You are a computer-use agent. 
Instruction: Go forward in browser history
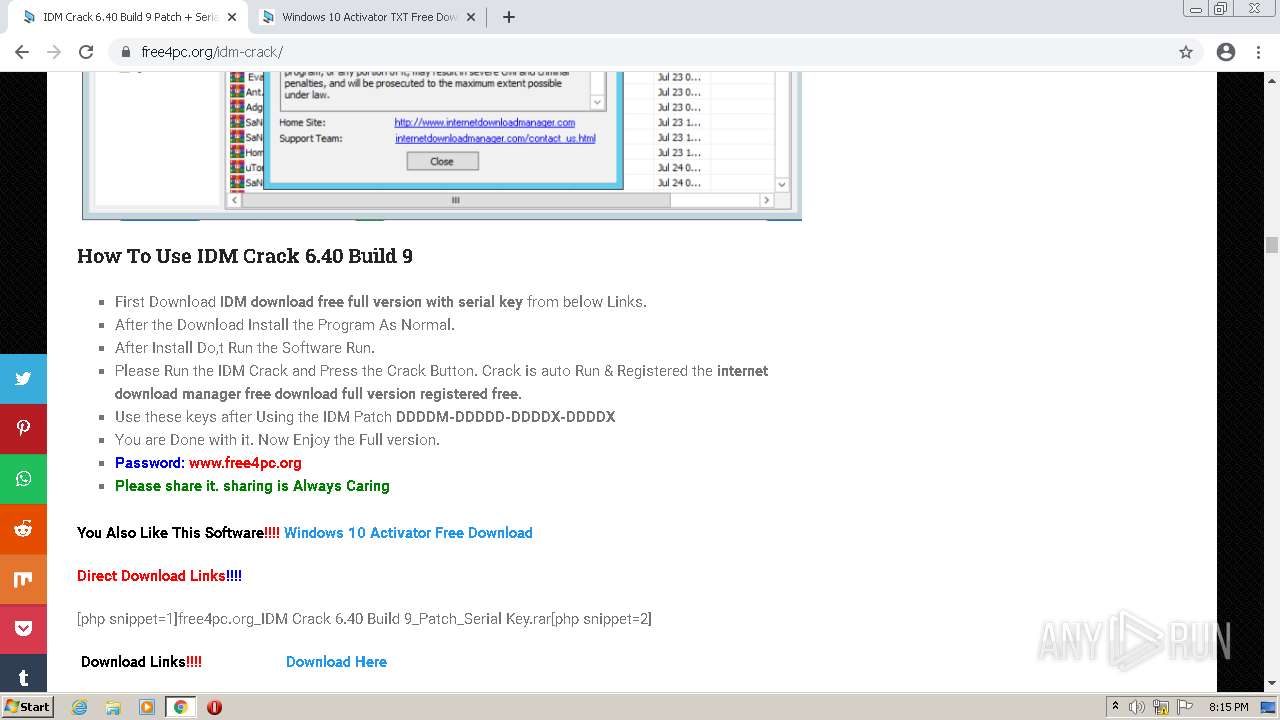pos(54,52)
